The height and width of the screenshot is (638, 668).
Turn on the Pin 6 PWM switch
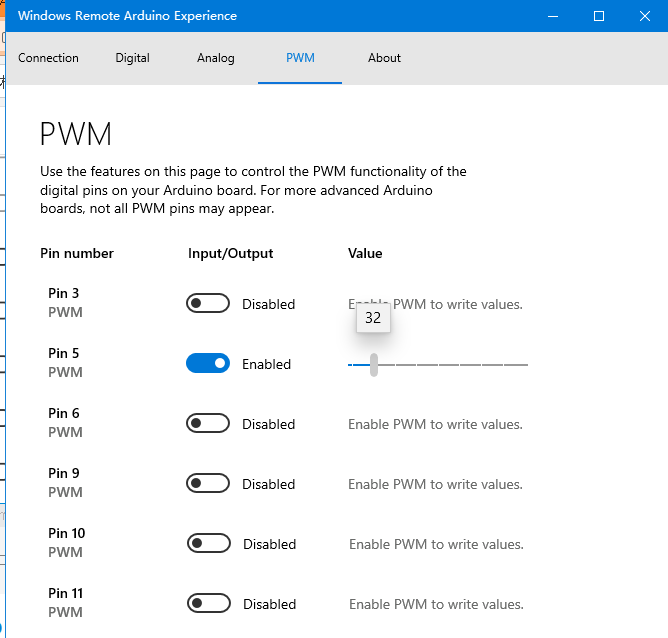[208, 424]
